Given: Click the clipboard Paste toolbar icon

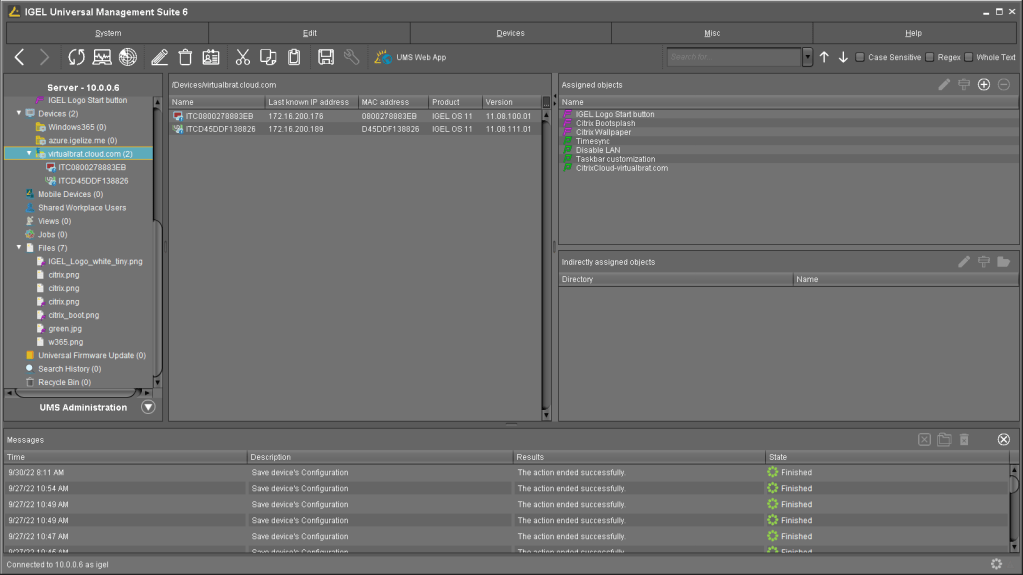Looking at the screenshot, I should click(x=294, y=57).
